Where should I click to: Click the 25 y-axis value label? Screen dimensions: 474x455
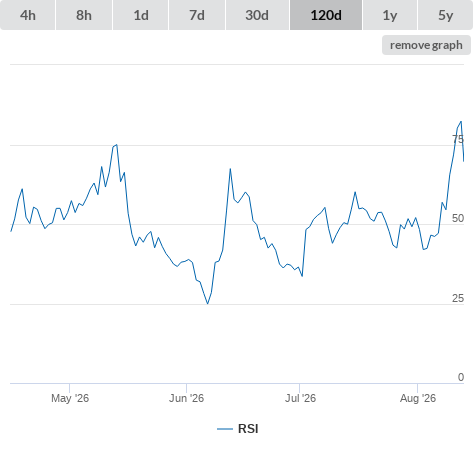tap(458, 298)
